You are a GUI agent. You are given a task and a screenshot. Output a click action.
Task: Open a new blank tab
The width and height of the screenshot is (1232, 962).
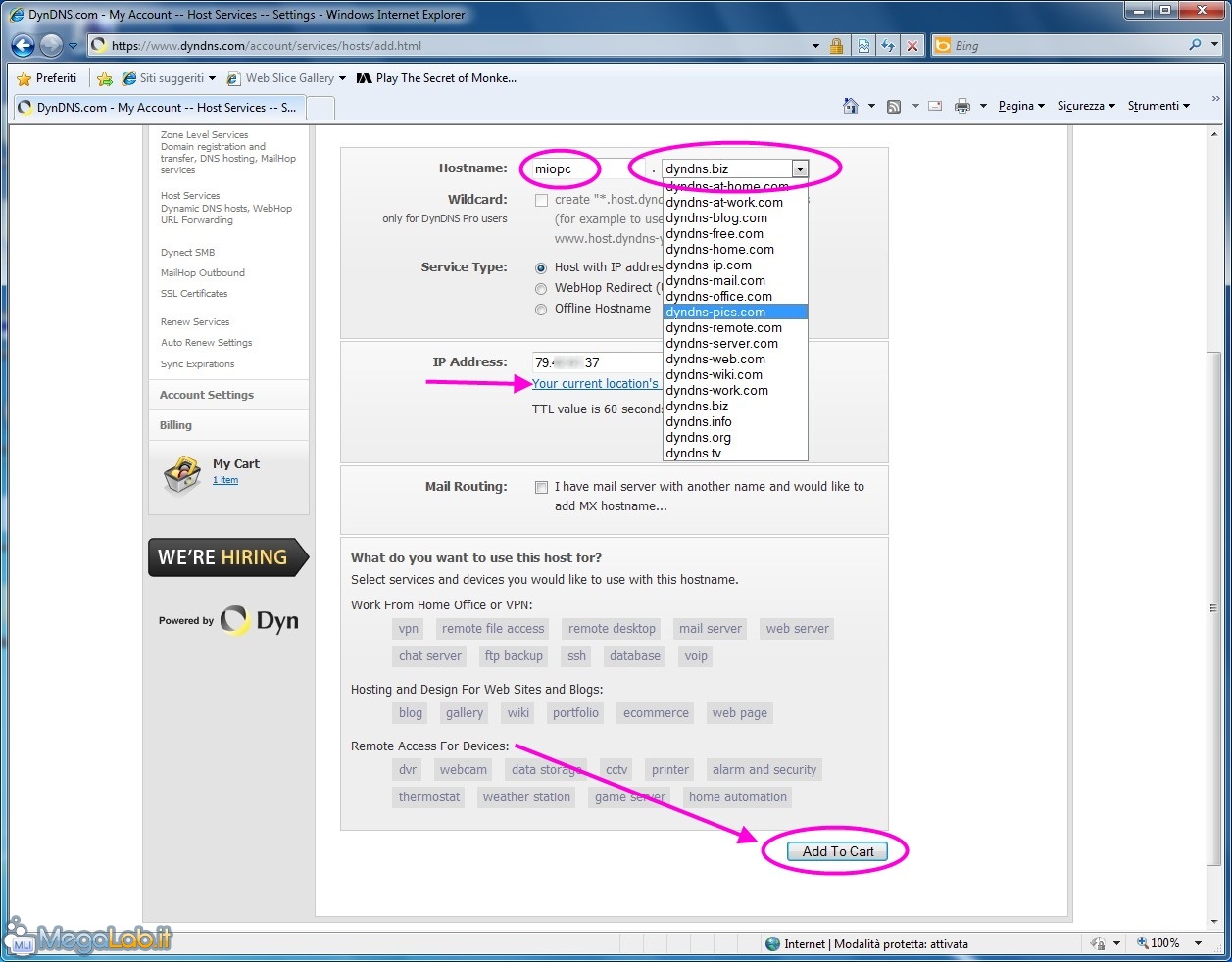(x=320, y=108)
